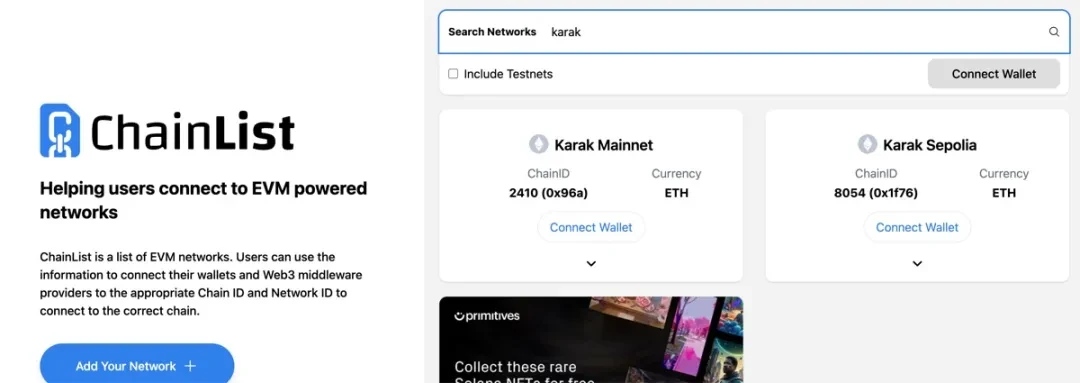The image size is (1080, 383).
Task: Click the search magnifier icon
Action: pyautogui.click(x=1054, y=32)
